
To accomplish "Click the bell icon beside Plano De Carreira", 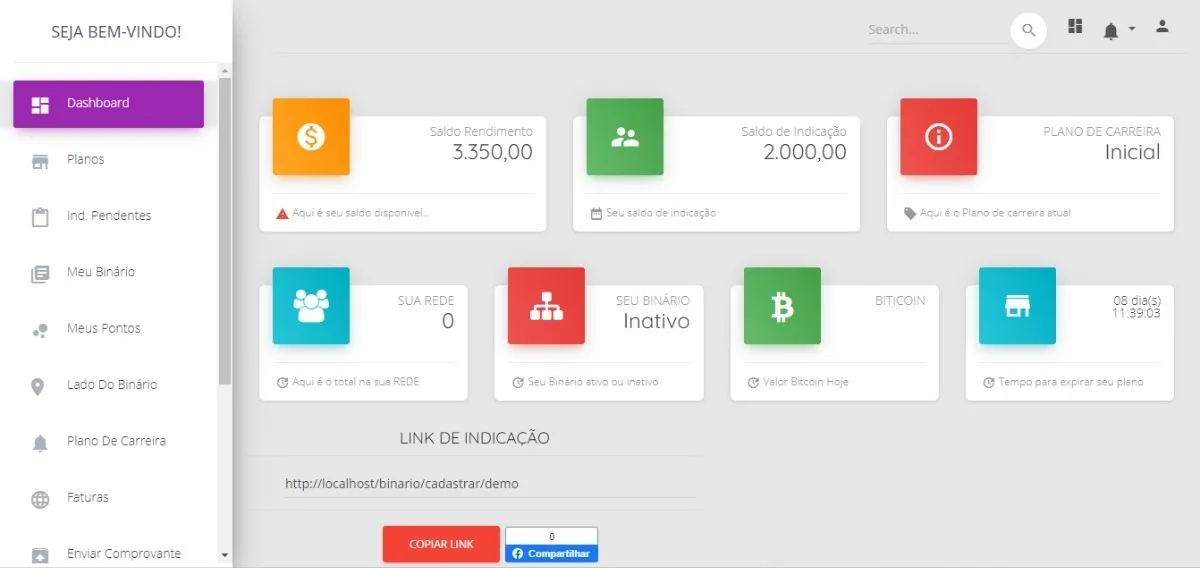I will [x=40, y=443].
